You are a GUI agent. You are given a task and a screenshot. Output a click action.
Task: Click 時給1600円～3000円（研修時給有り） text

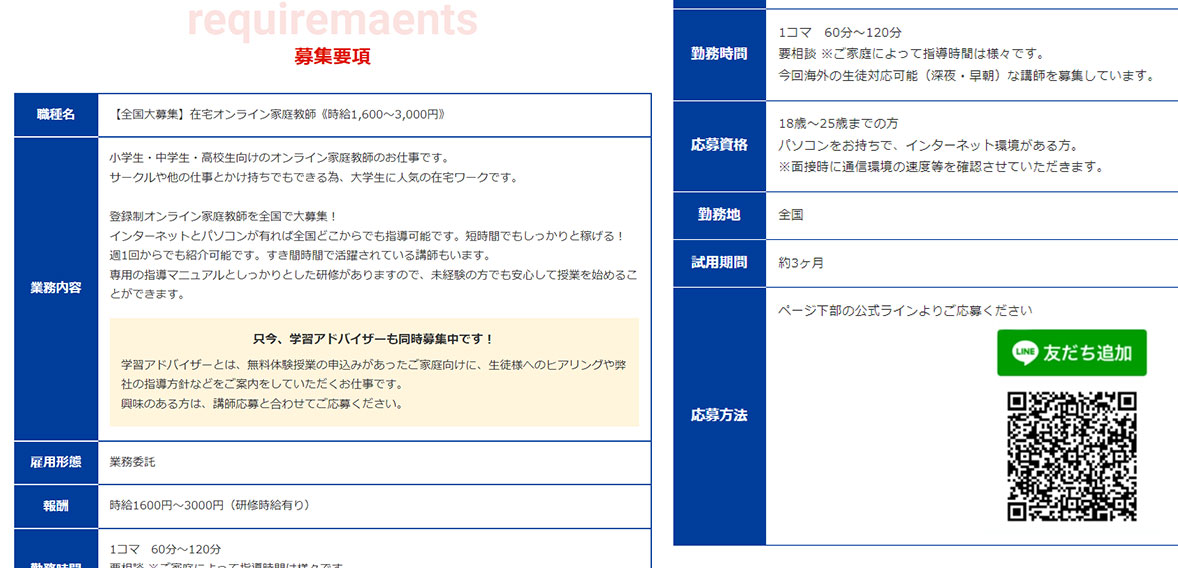coord(210,506)
